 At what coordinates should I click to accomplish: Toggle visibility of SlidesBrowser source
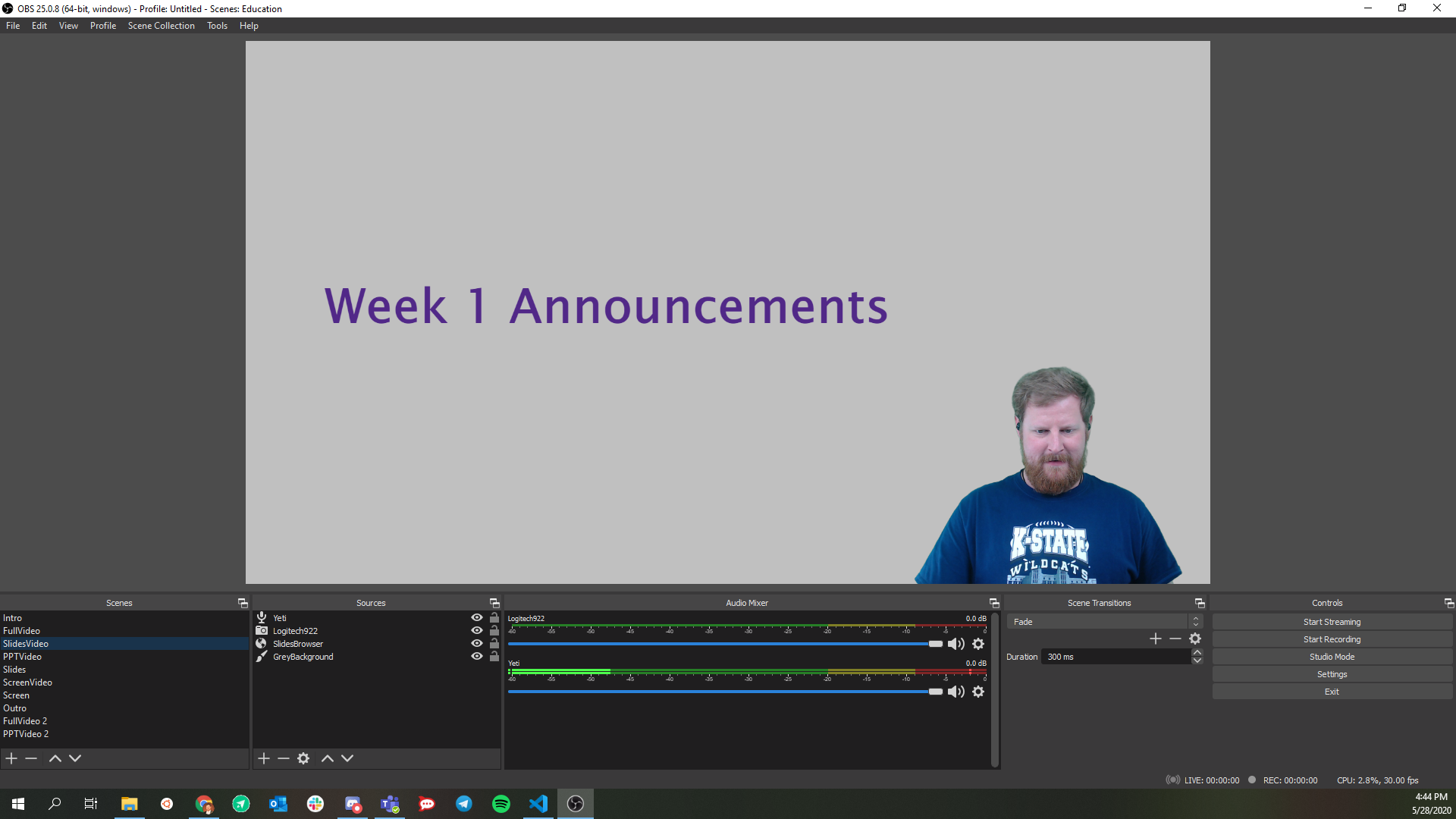point(477,643)
